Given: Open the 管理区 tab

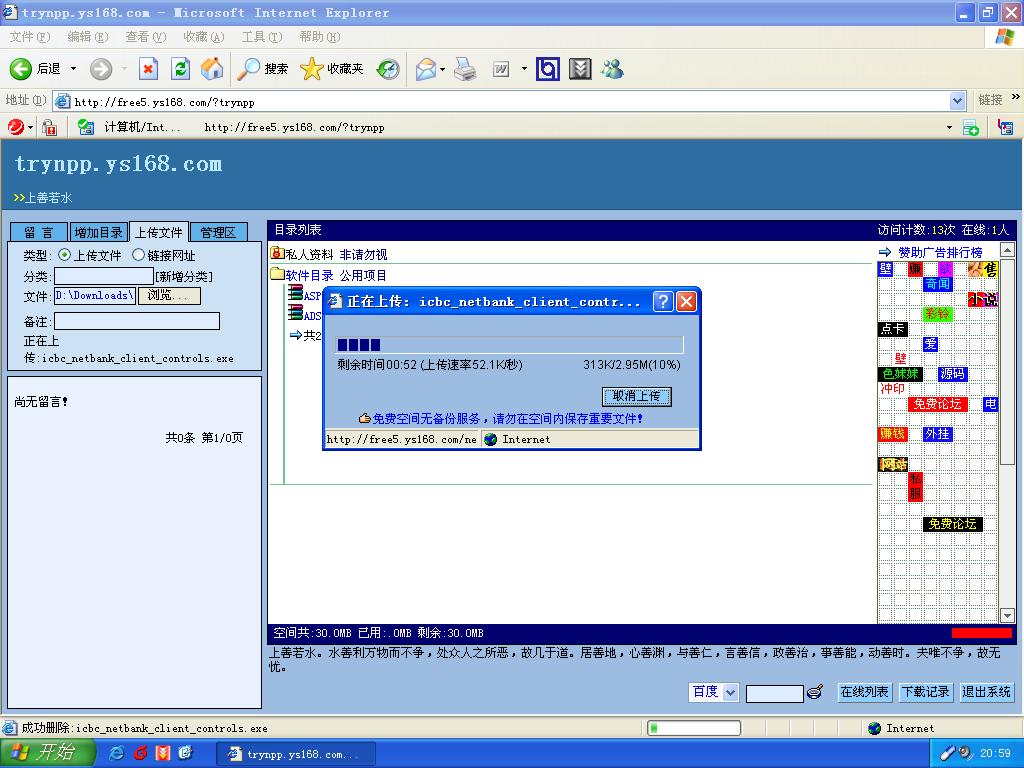Looking at the screenshot, I should click(x=217, y=232).
